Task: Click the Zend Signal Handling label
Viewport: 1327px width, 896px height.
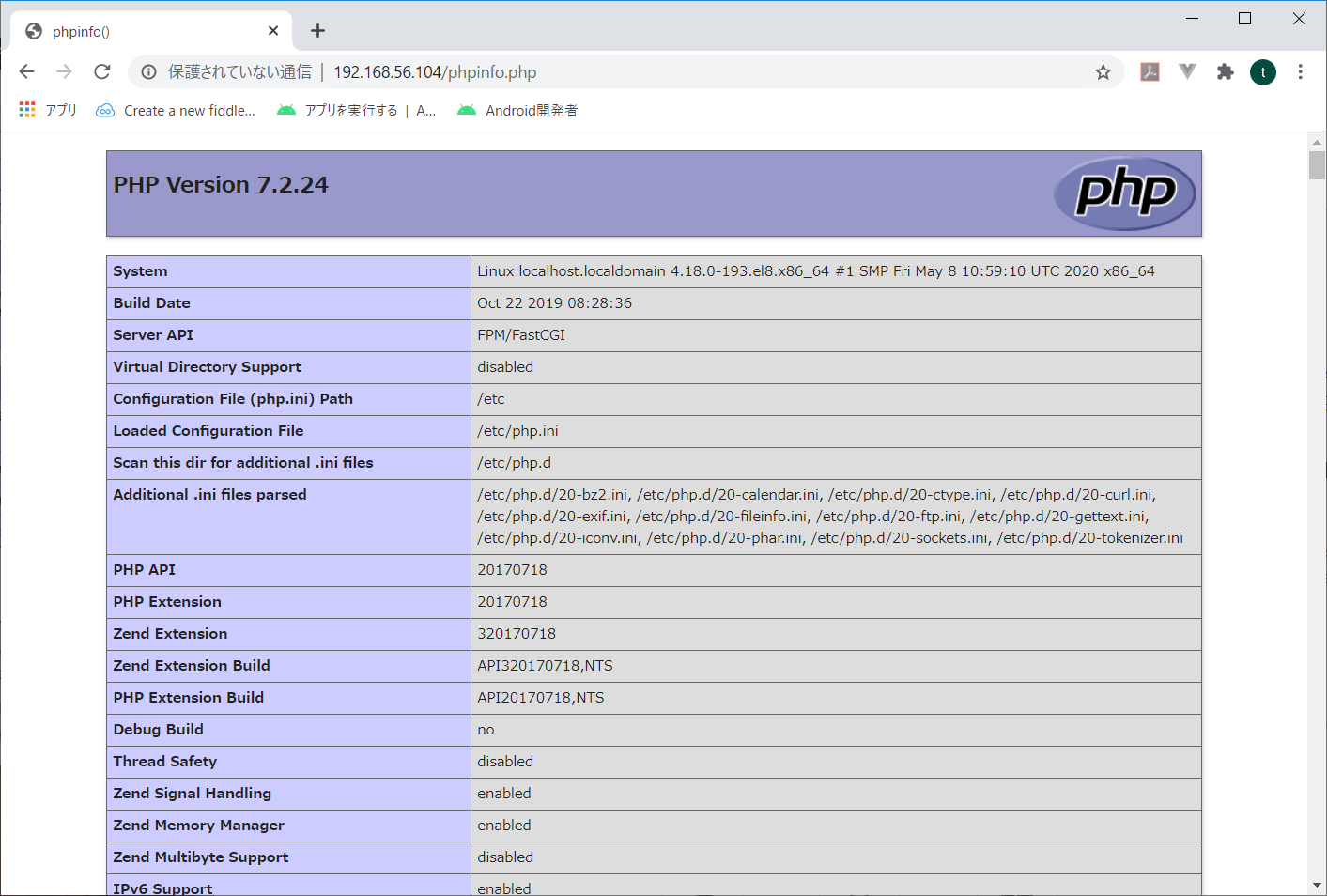Action: 192,794
